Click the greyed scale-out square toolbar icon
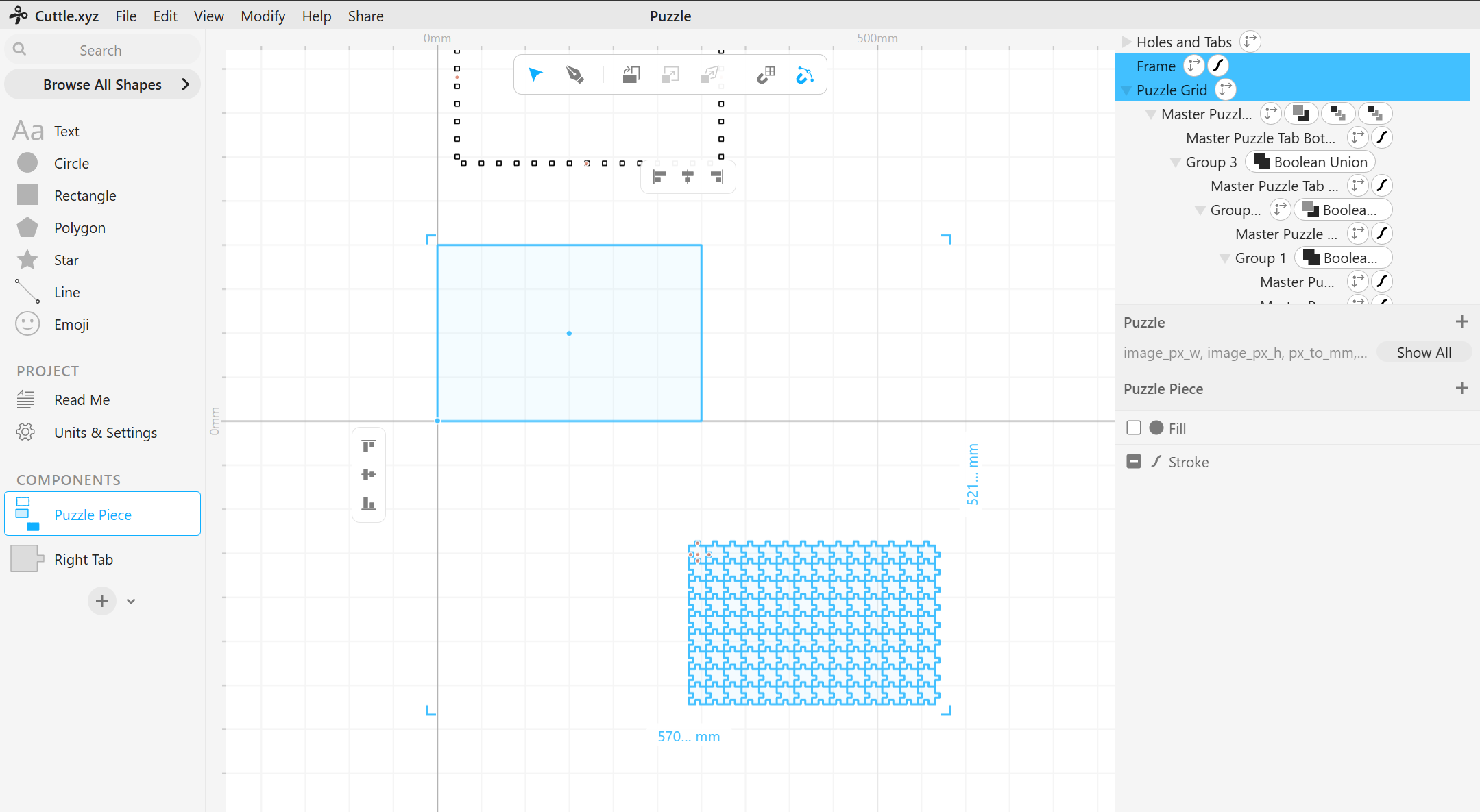The height and width of the screenshot is (812, 1480). point(670,75)
